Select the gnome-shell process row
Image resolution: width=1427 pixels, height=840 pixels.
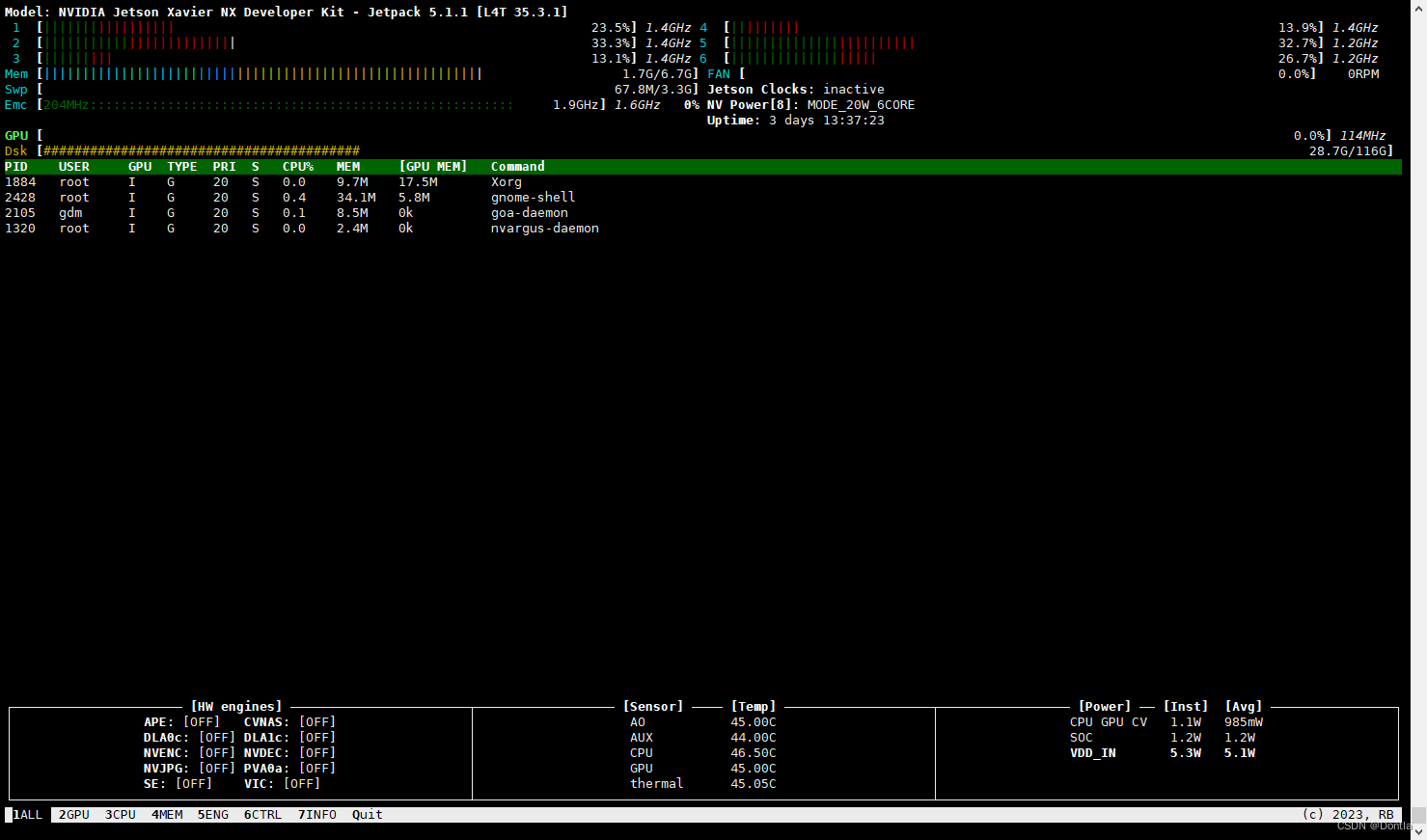(x=702, y=198)
